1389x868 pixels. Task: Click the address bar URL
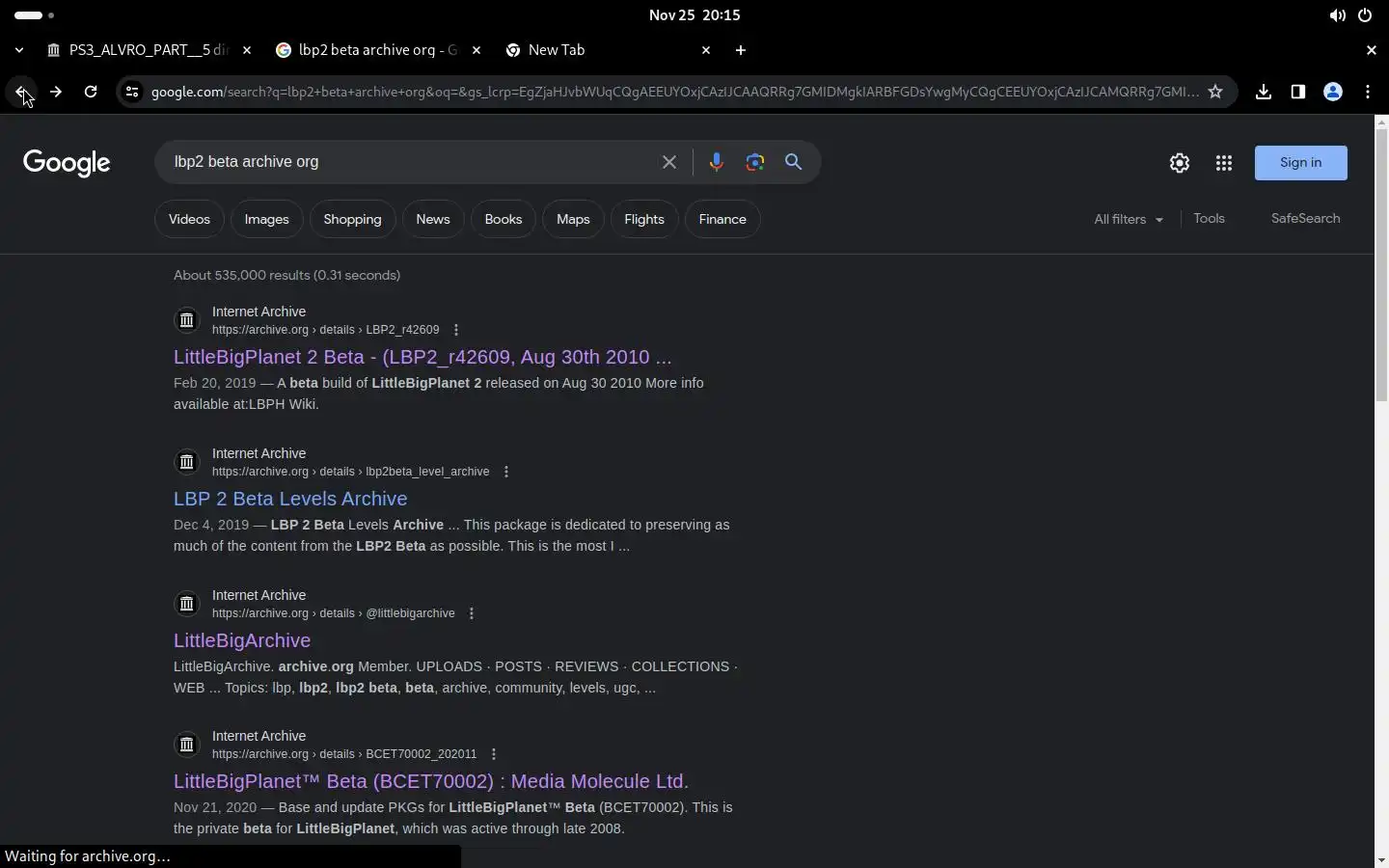point(675,92)
